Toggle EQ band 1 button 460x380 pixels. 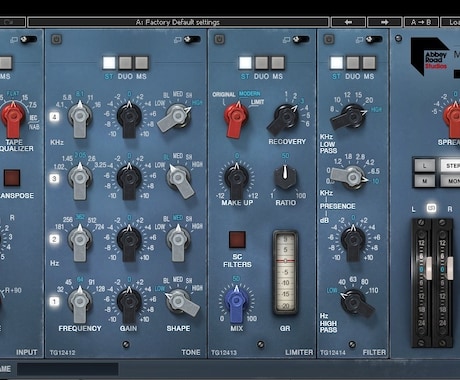point(54,301)
